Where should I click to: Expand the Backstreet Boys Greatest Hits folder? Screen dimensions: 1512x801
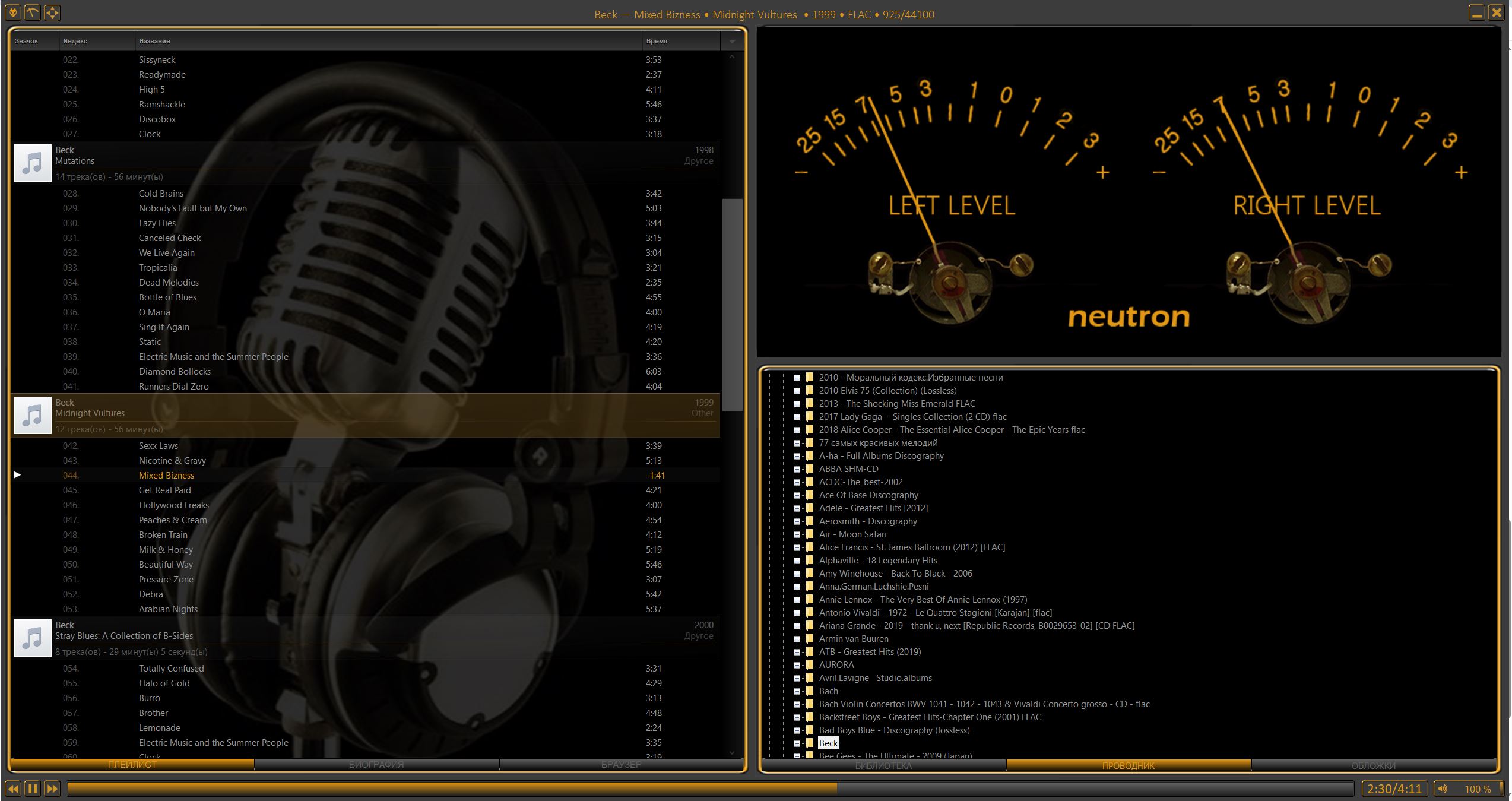[797, 717]
